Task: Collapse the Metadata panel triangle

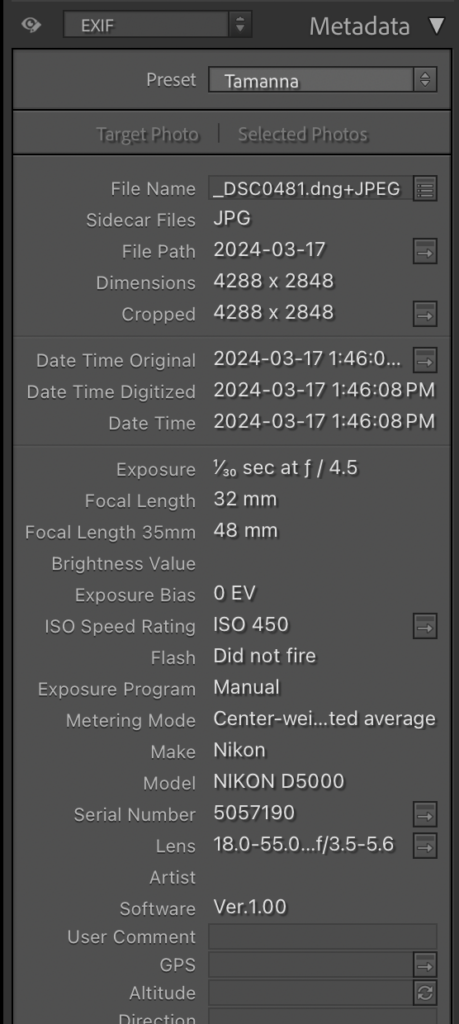Action: coord(436,26)
